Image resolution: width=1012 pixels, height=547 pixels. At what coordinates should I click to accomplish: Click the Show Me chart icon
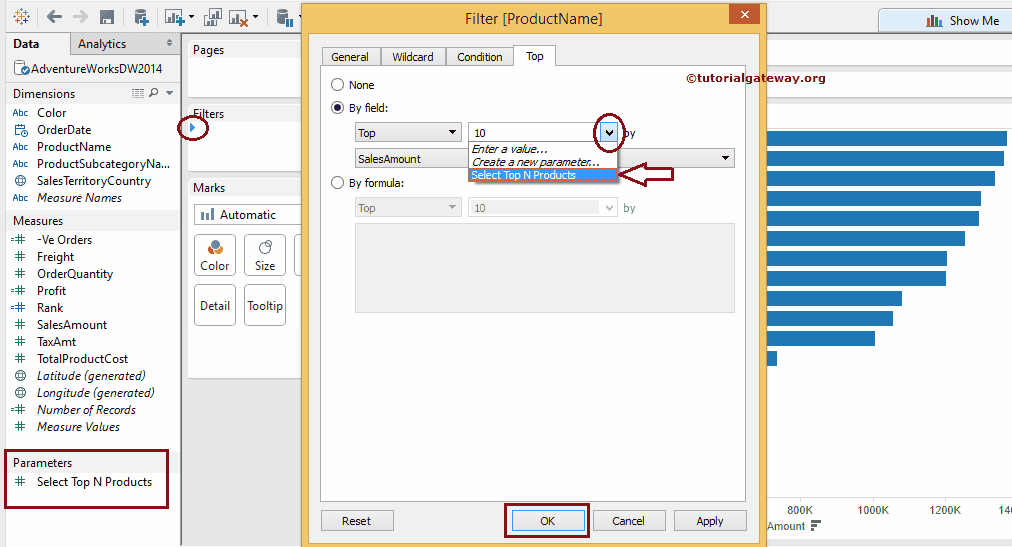(x=934, y=21)
